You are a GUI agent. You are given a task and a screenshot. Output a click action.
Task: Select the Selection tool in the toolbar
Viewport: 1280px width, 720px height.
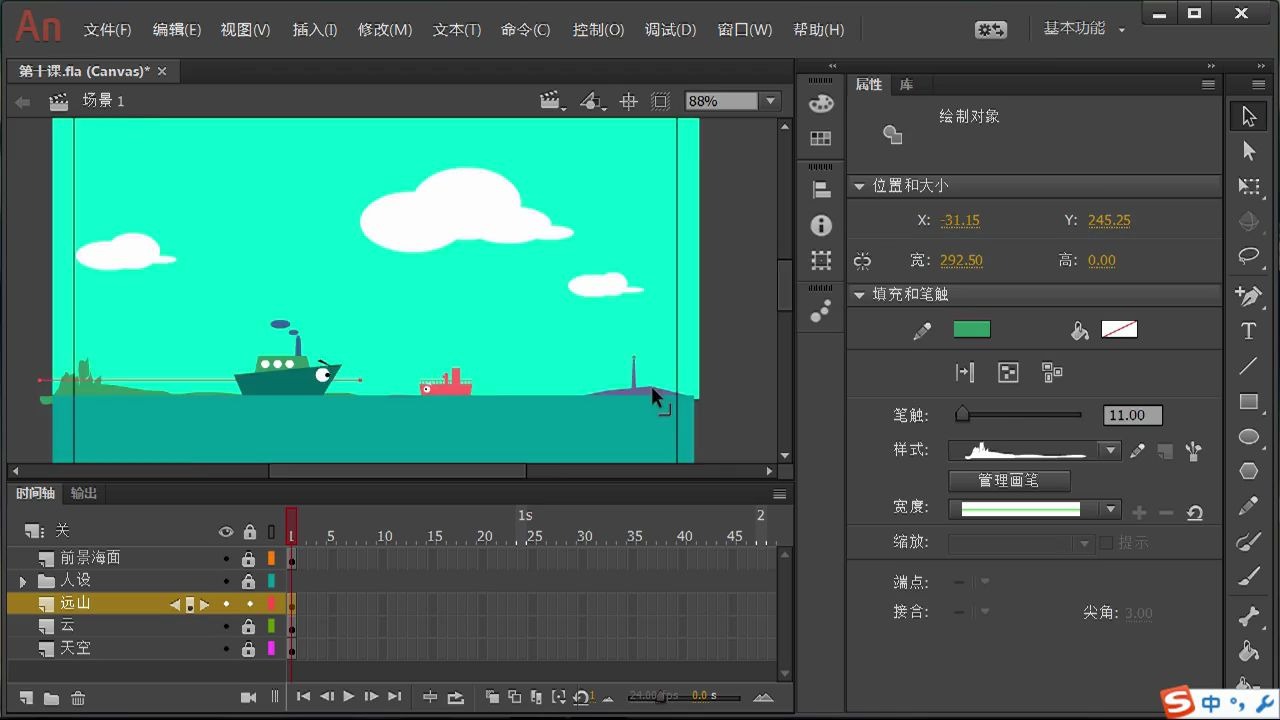click(x=1249, y=115)
